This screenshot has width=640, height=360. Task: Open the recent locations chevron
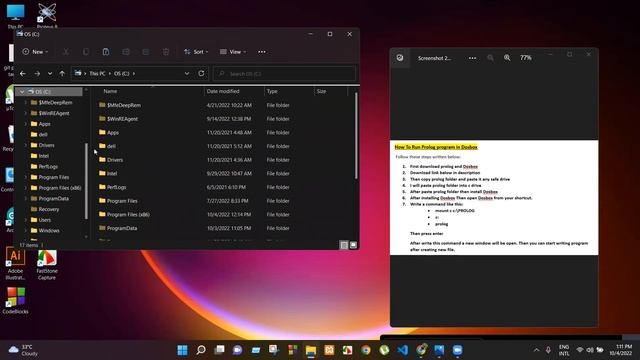coord(50,73)
